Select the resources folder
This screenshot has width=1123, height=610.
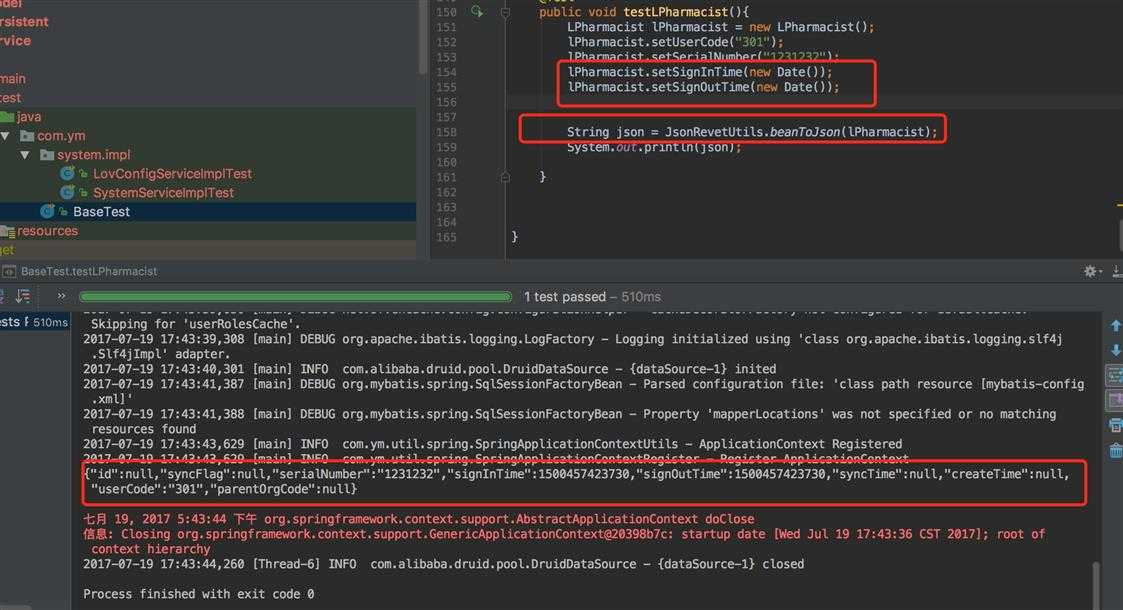47,231
